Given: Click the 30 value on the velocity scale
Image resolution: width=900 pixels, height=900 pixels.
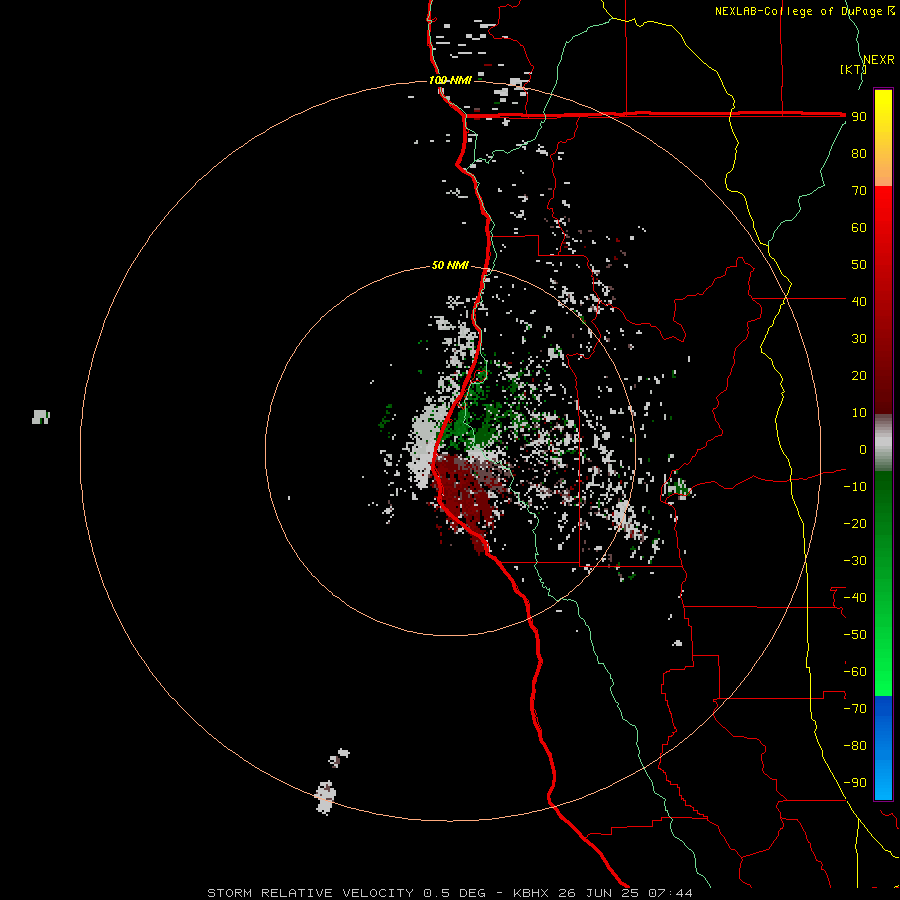Looking at the screenshot, I should pyautogui.click(x=859, y=339).
